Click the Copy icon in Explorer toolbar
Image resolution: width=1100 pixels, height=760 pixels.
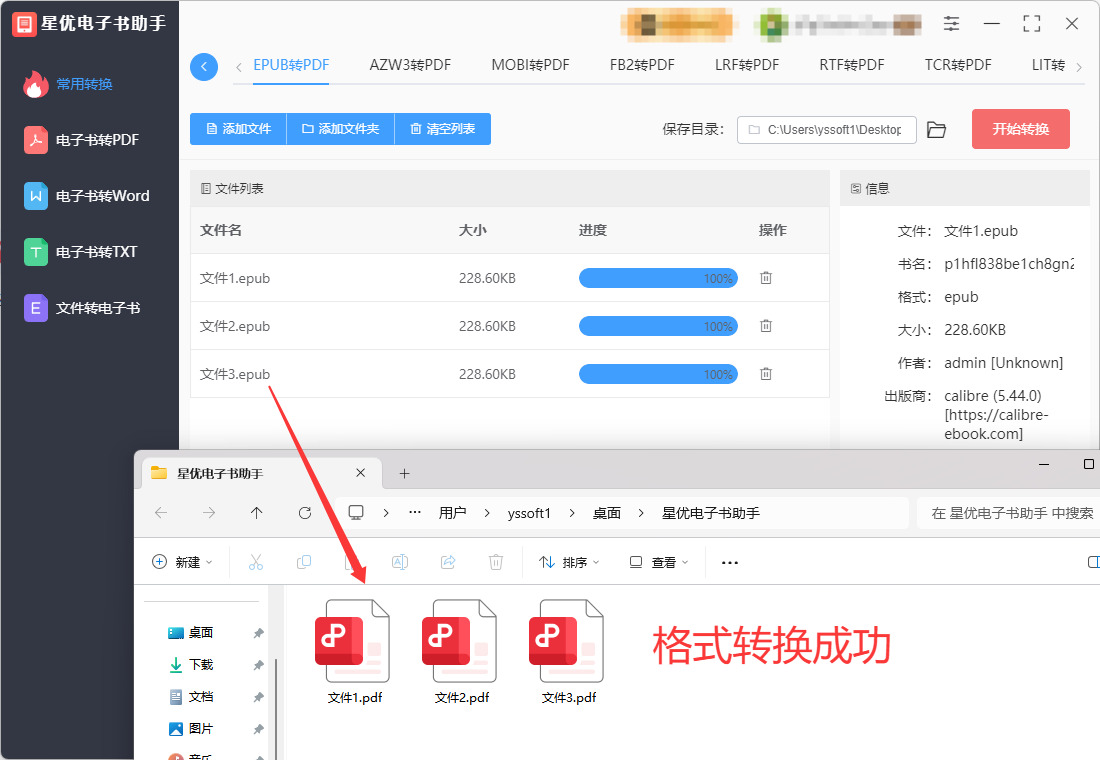point(304,562)
